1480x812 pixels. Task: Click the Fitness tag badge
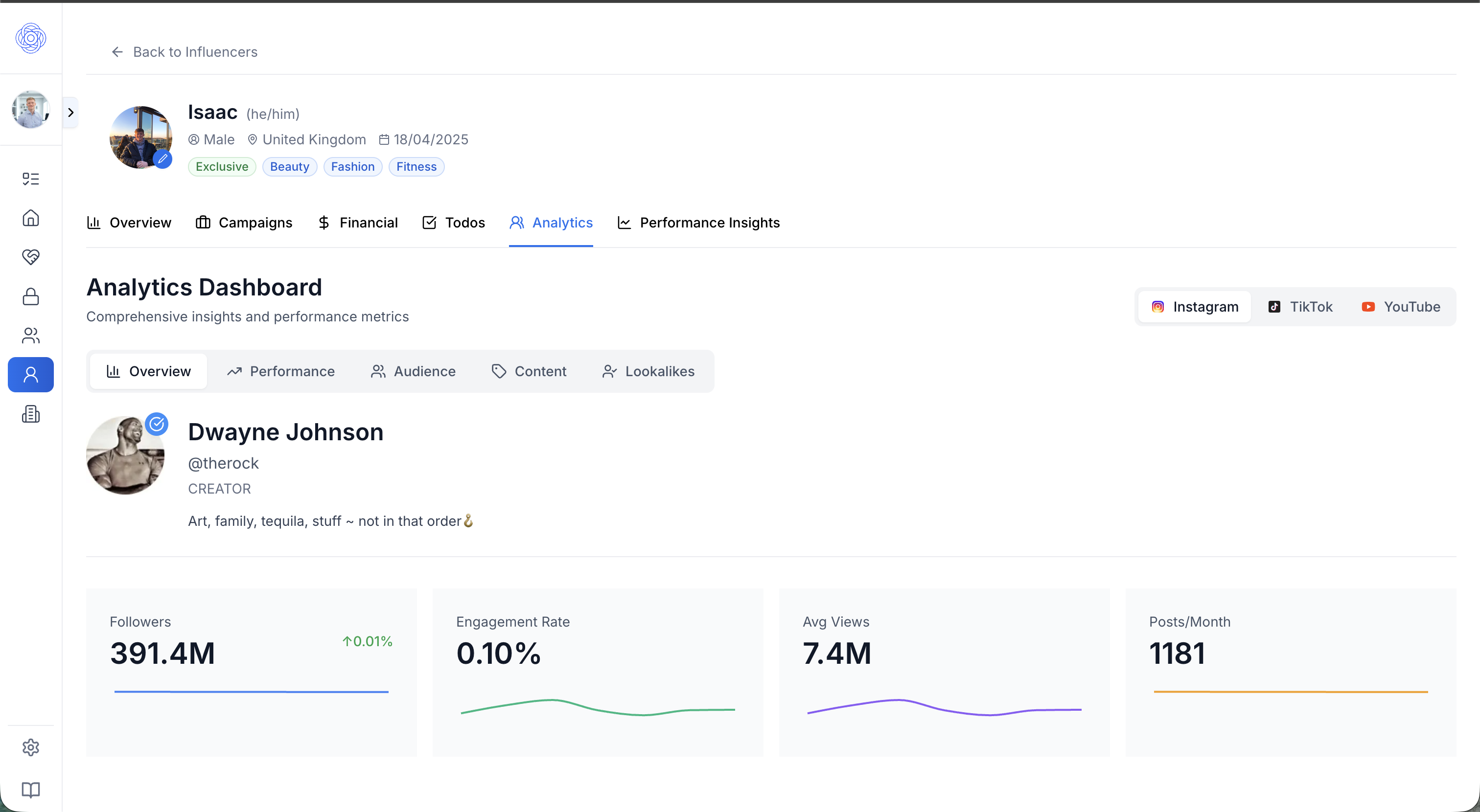pyautogui.click(x=416, y=166)
